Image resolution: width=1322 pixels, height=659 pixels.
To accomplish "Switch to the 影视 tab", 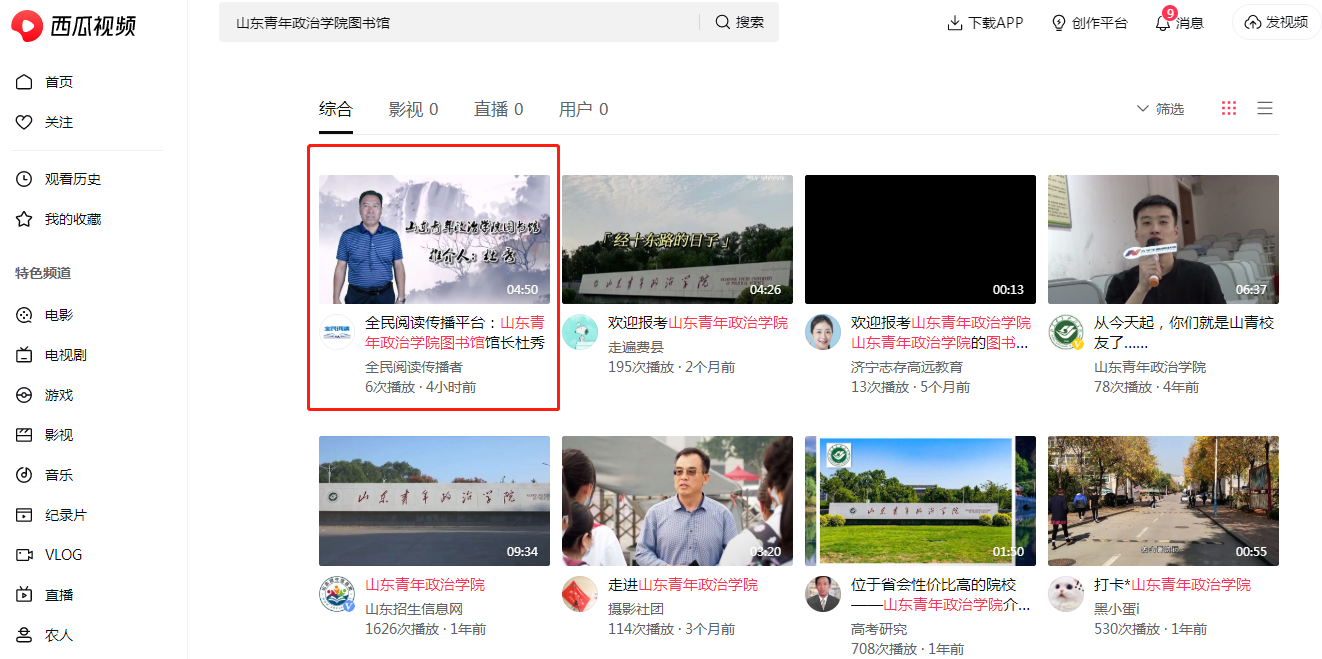I will point(413,110).
